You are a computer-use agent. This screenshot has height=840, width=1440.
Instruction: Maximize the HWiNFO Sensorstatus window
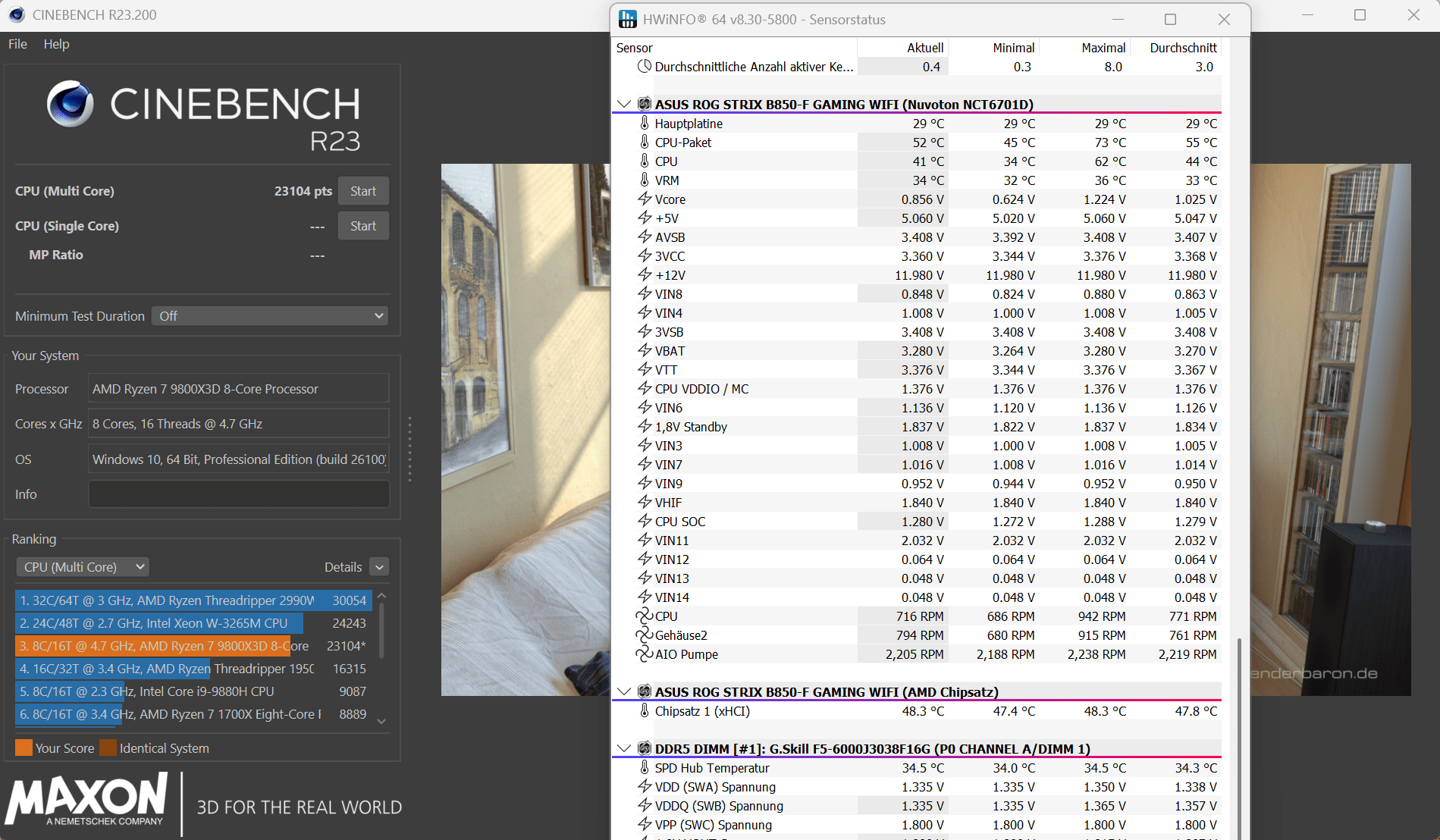(1170, 19)
